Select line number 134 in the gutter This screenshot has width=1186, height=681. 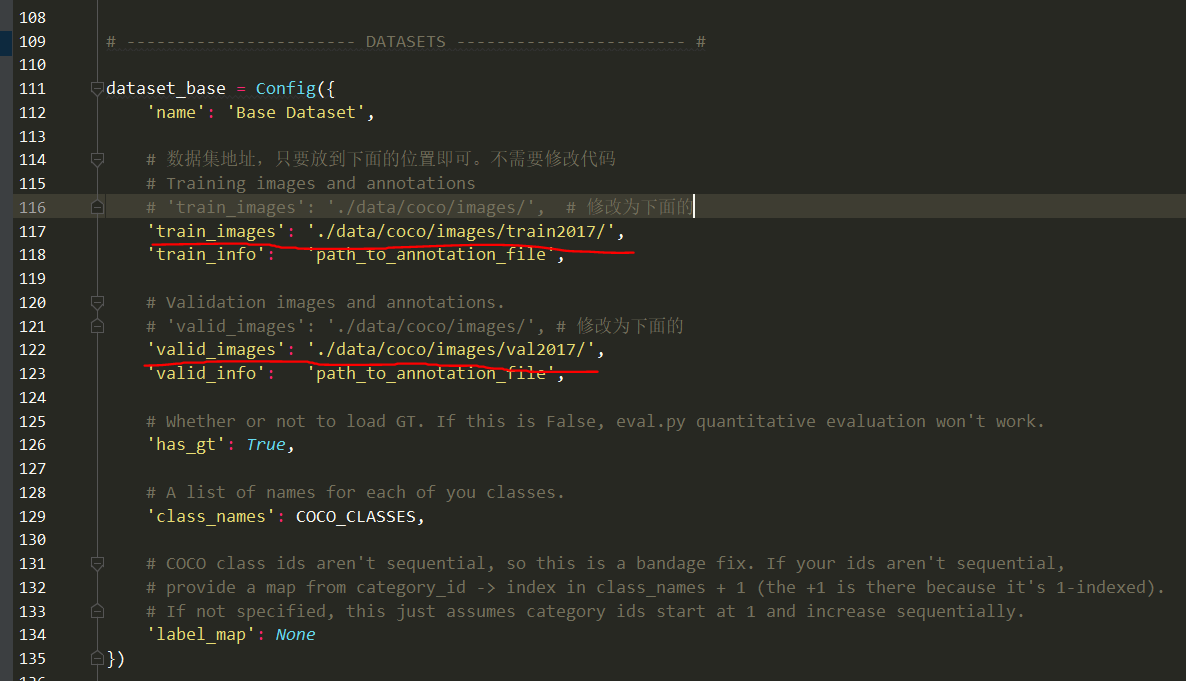pyautogui.click(x=33, y=635)
